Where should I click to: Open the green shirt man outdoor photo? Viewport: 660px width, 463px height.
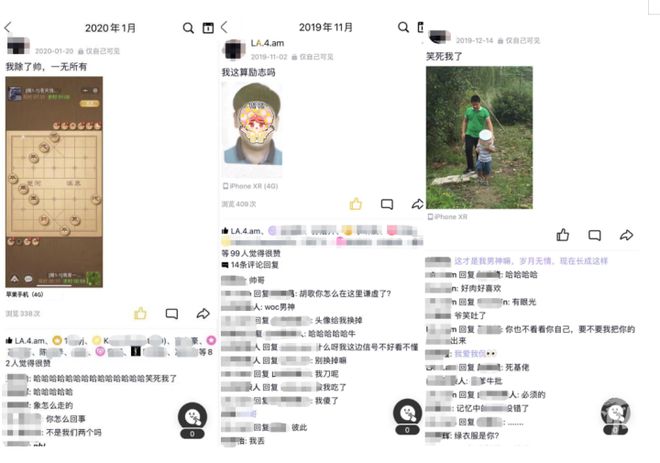pyautogui.click(x=479, y=138)
